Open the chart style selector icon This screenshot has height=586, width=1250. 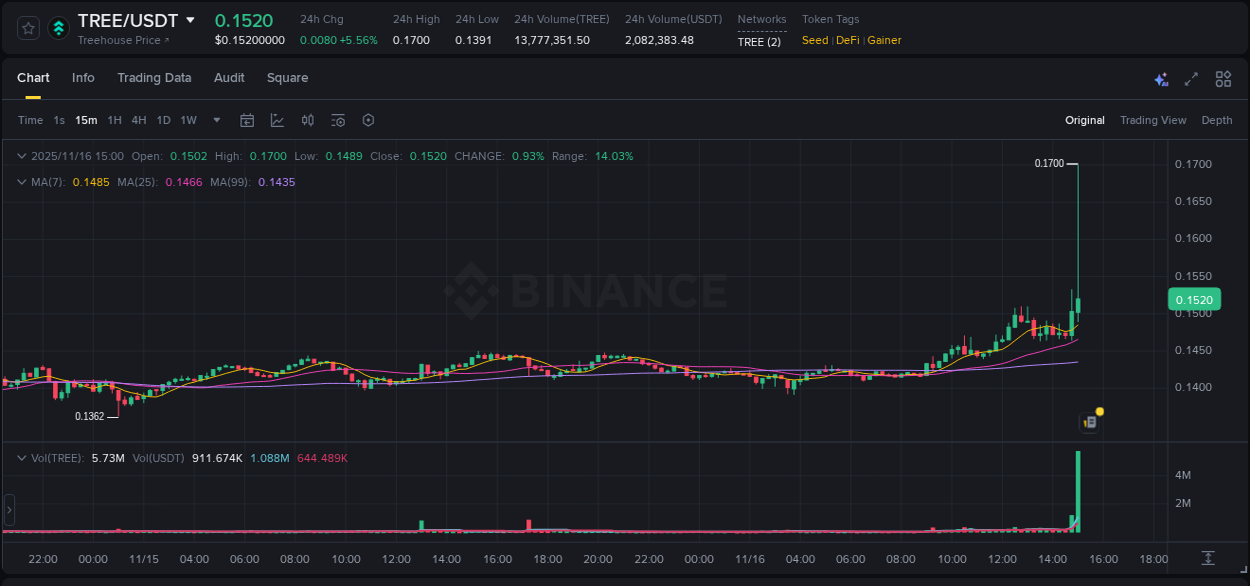pos(277,120)
